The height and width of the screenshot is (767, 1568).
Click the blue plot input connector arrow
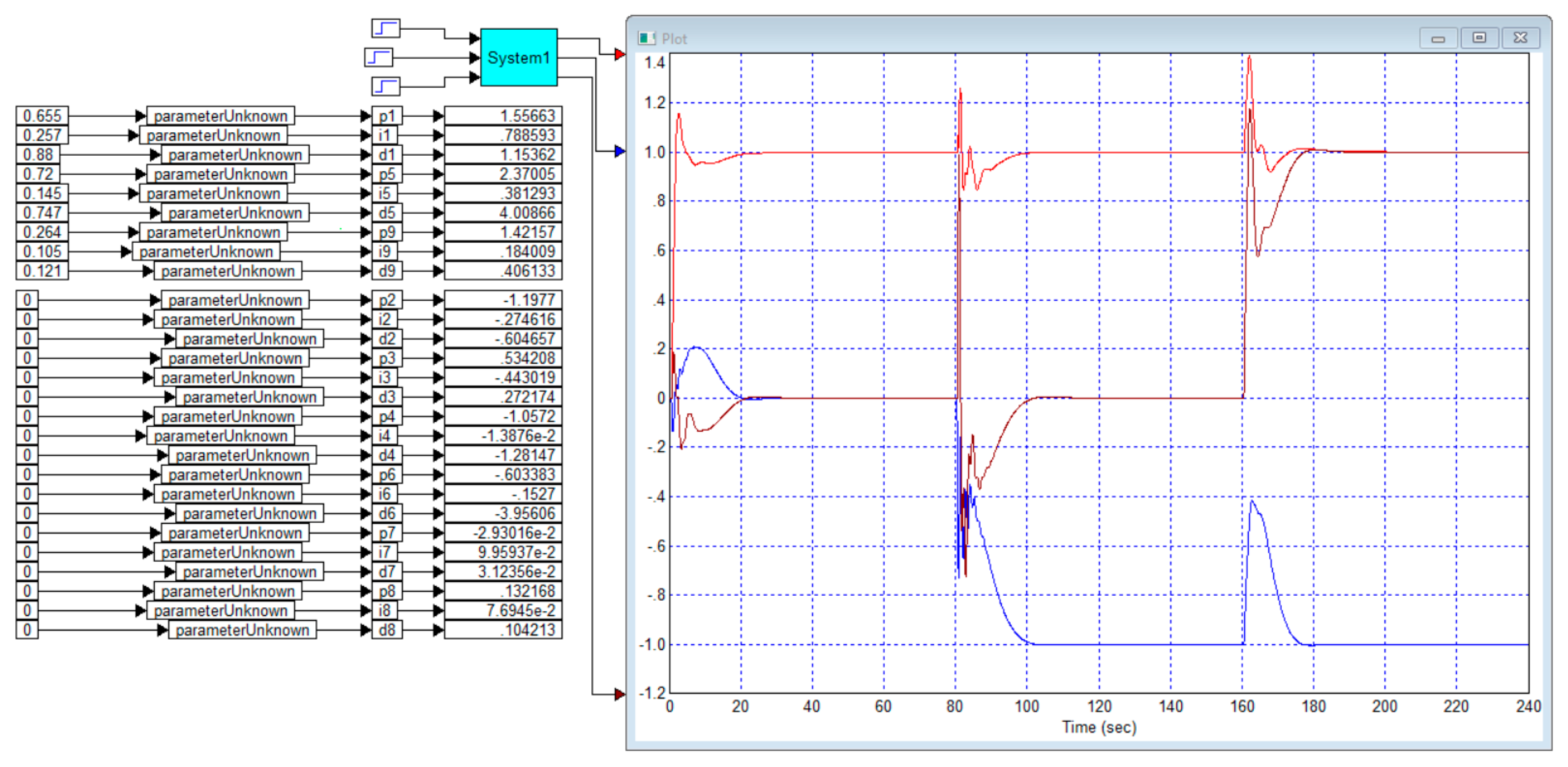click(620, 150)
